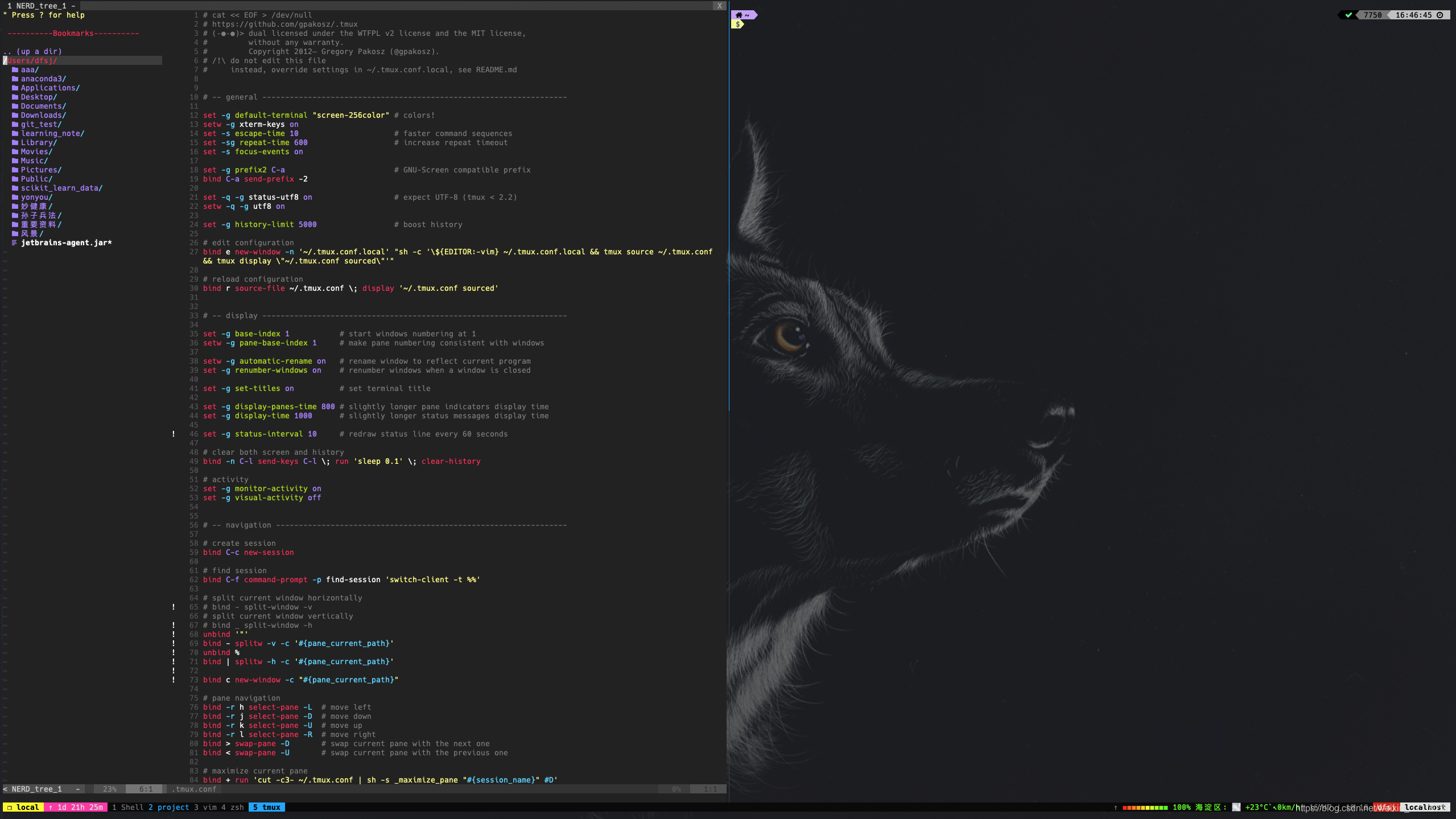Screen dimensions: 1456x819
Task: Switch to tmux window 2 project
Action: [168, 807]
